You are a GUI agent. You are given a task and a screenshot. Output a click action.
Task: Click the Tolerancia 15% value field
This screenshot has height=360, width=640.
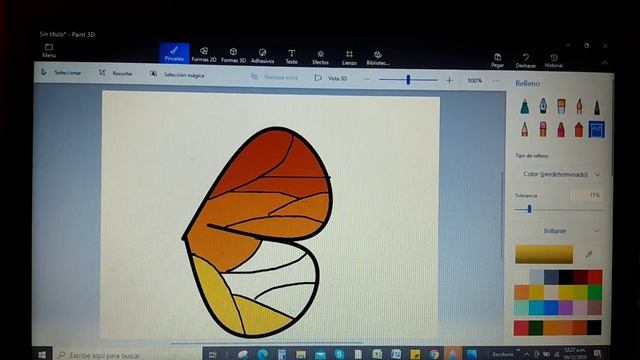[586, 195]
